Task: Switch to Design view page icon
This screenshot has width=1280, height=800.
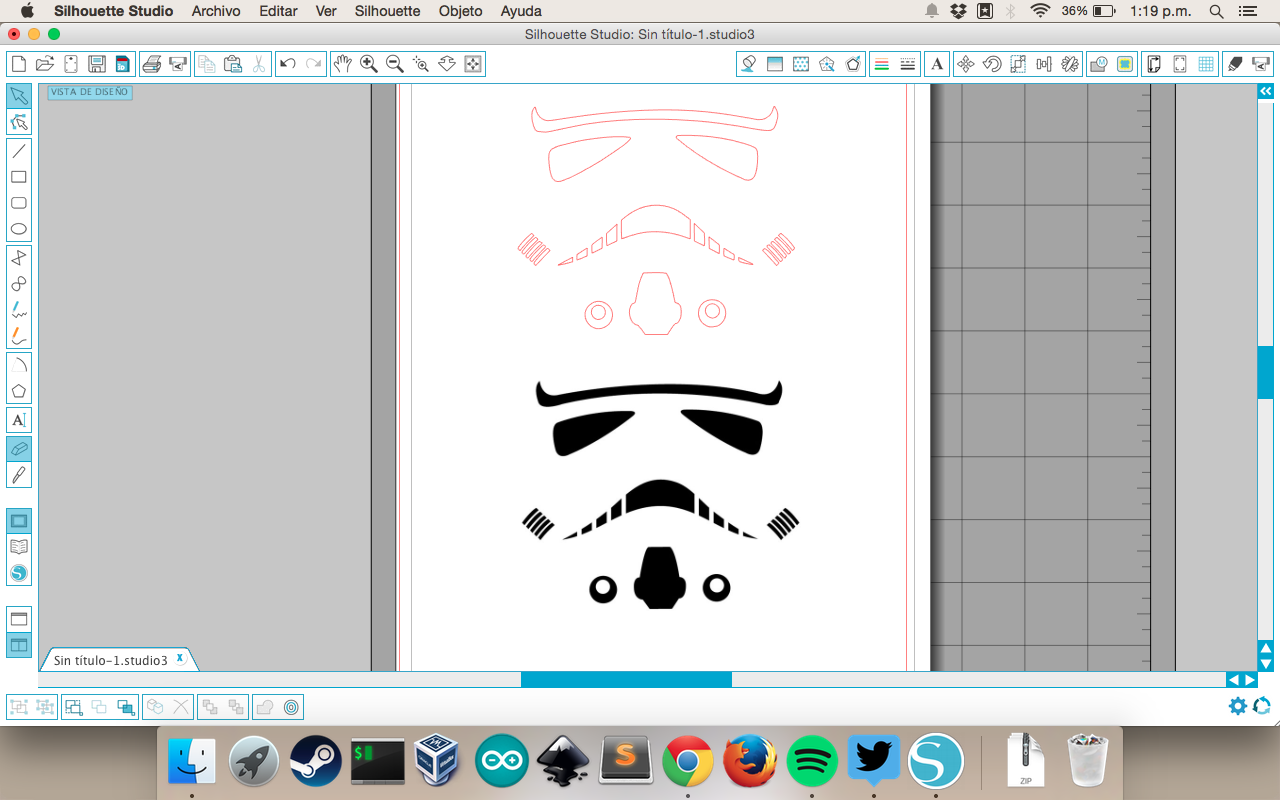Action: pos(19,520)
